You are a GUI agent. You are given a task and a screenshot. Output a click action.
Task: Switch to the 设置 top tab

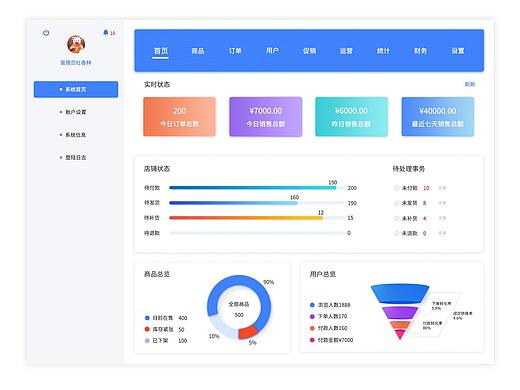[458, 51]
